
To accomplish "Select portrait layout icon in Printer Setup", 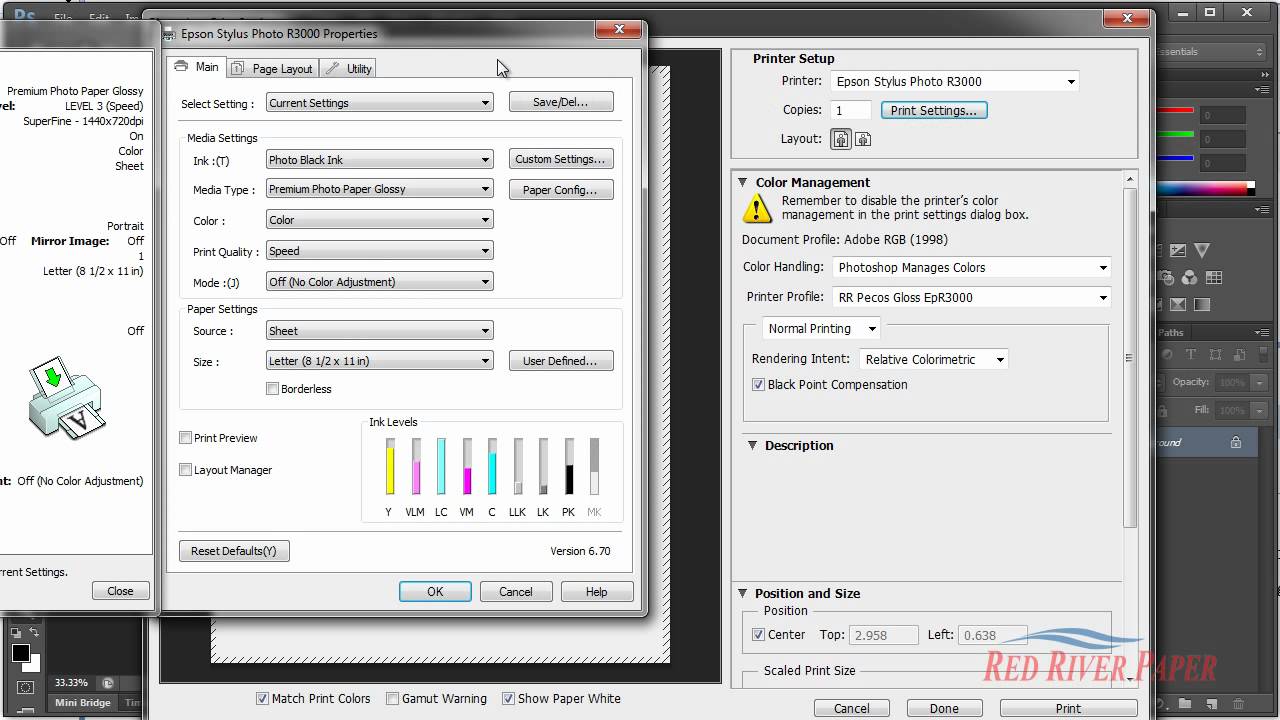I will (x=841, y=139).
